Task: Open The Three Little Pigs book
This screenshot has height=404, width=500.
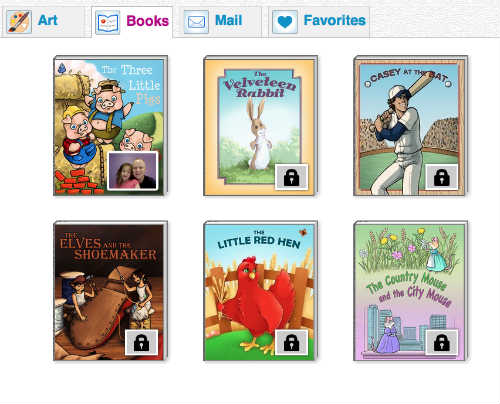Action: 110,126
